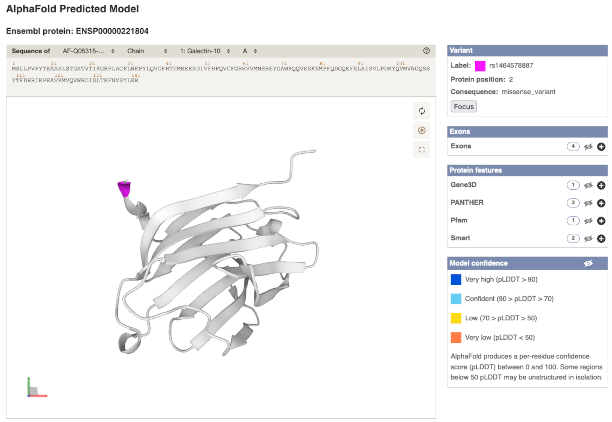Show Pfam features using eye icon
Image resolution: width=612 pixels, height=422 pixels.
coord(588,220)
